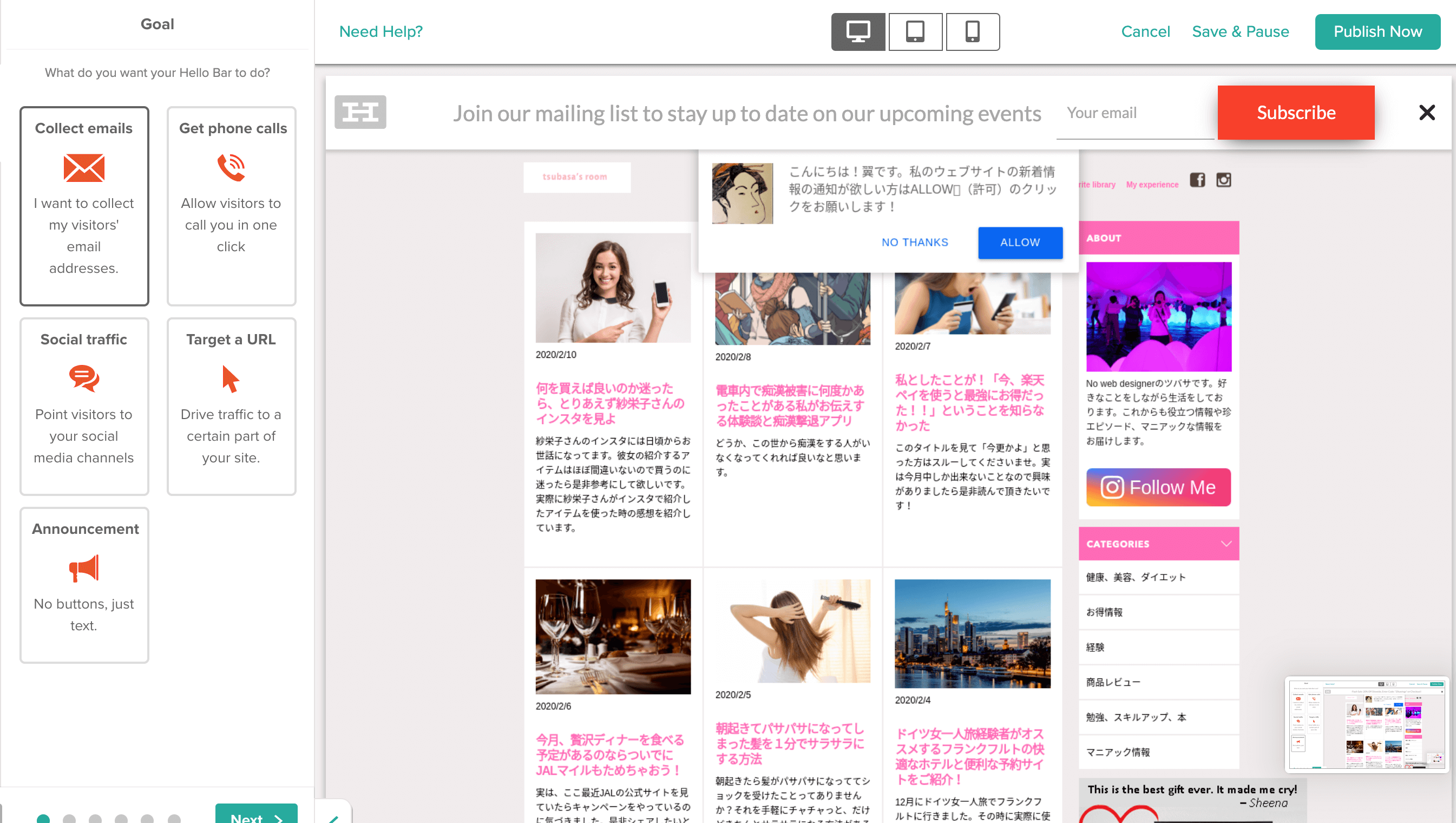Expand the CATEGORIES chevron
Image resolution: width=1456 pixels, height=823 pixels.
click(1225, 544)
